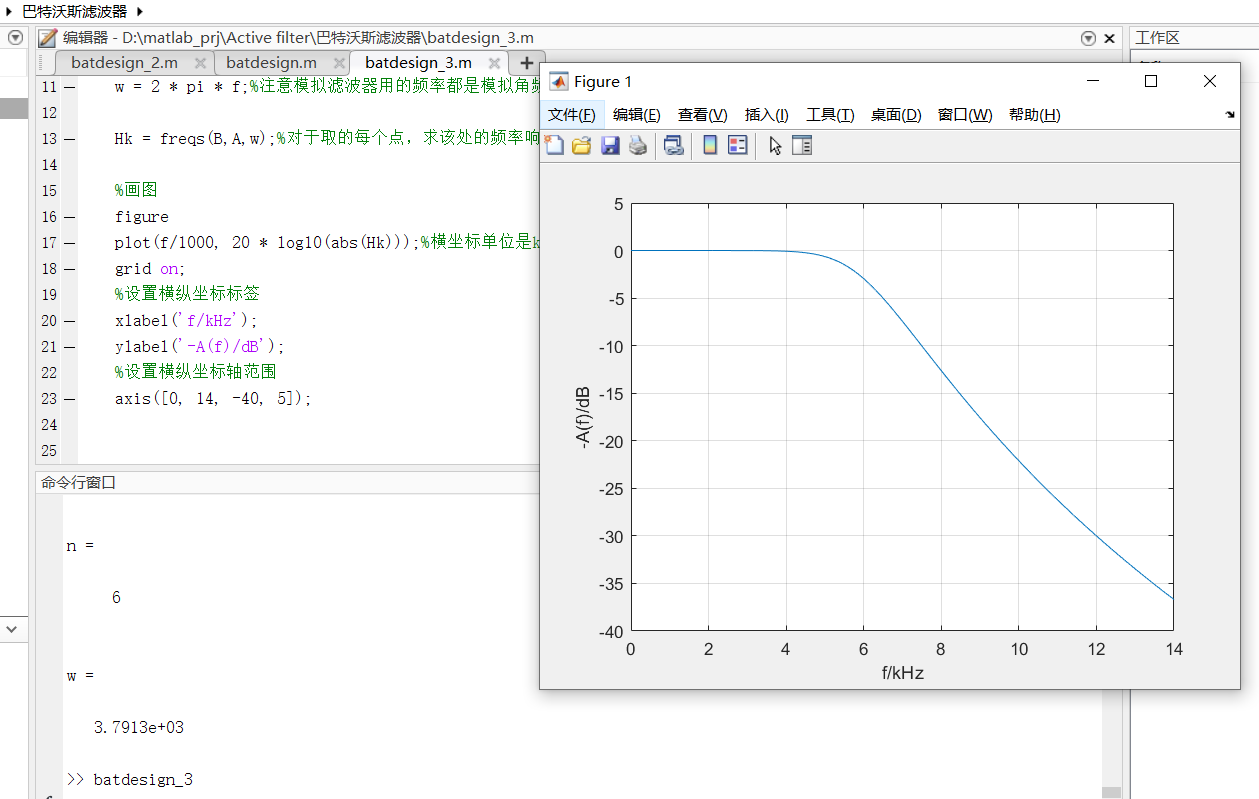1259x799 pixels.
Task: Open the 帮助(H) menu in Figure 1
Action: (1035, 115)
